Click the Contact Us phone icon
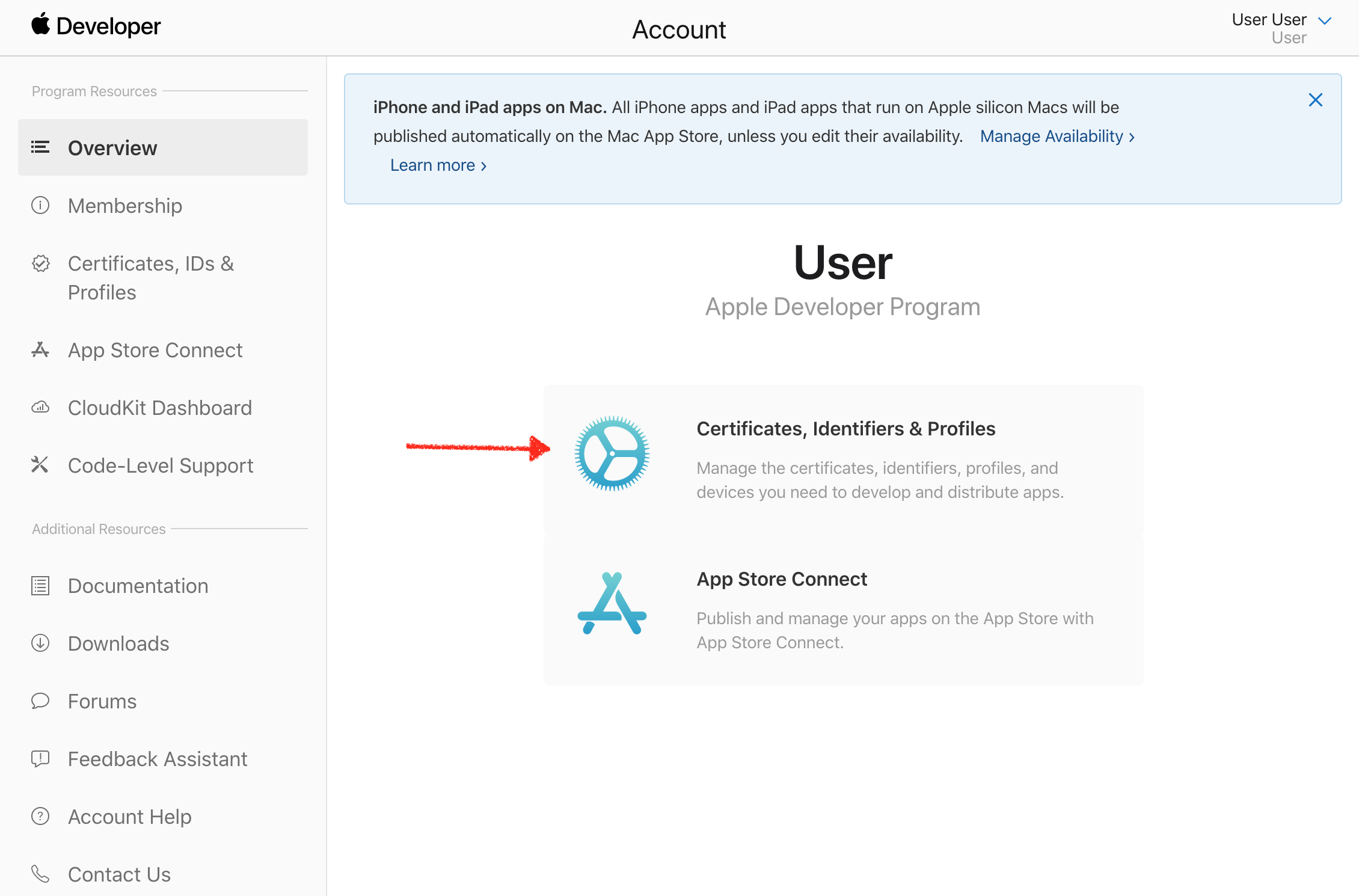Viewport: 1359px width, 896px height. (40, 874)
